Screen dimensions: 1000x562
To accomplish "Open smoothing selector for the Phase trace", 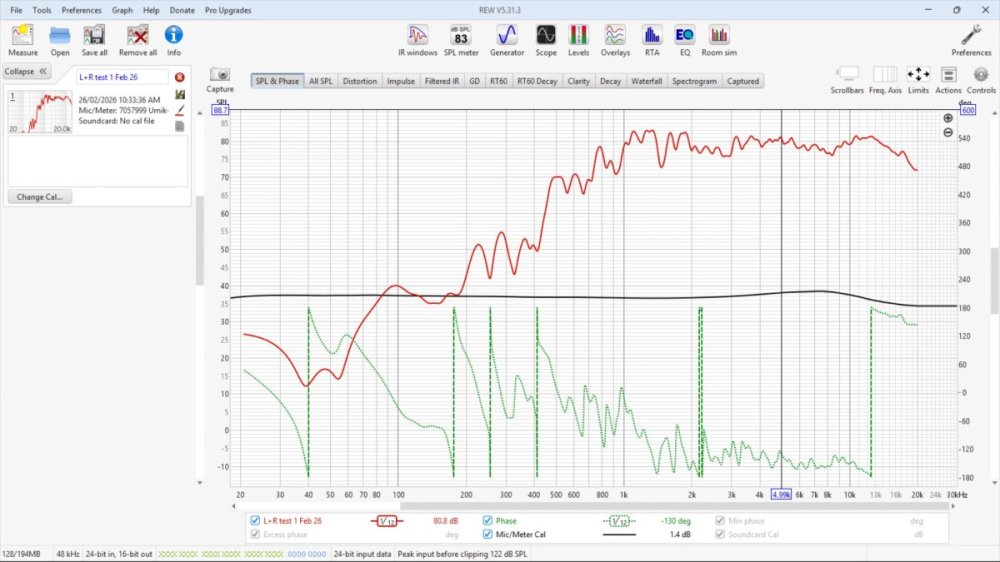I will (619, 521).
